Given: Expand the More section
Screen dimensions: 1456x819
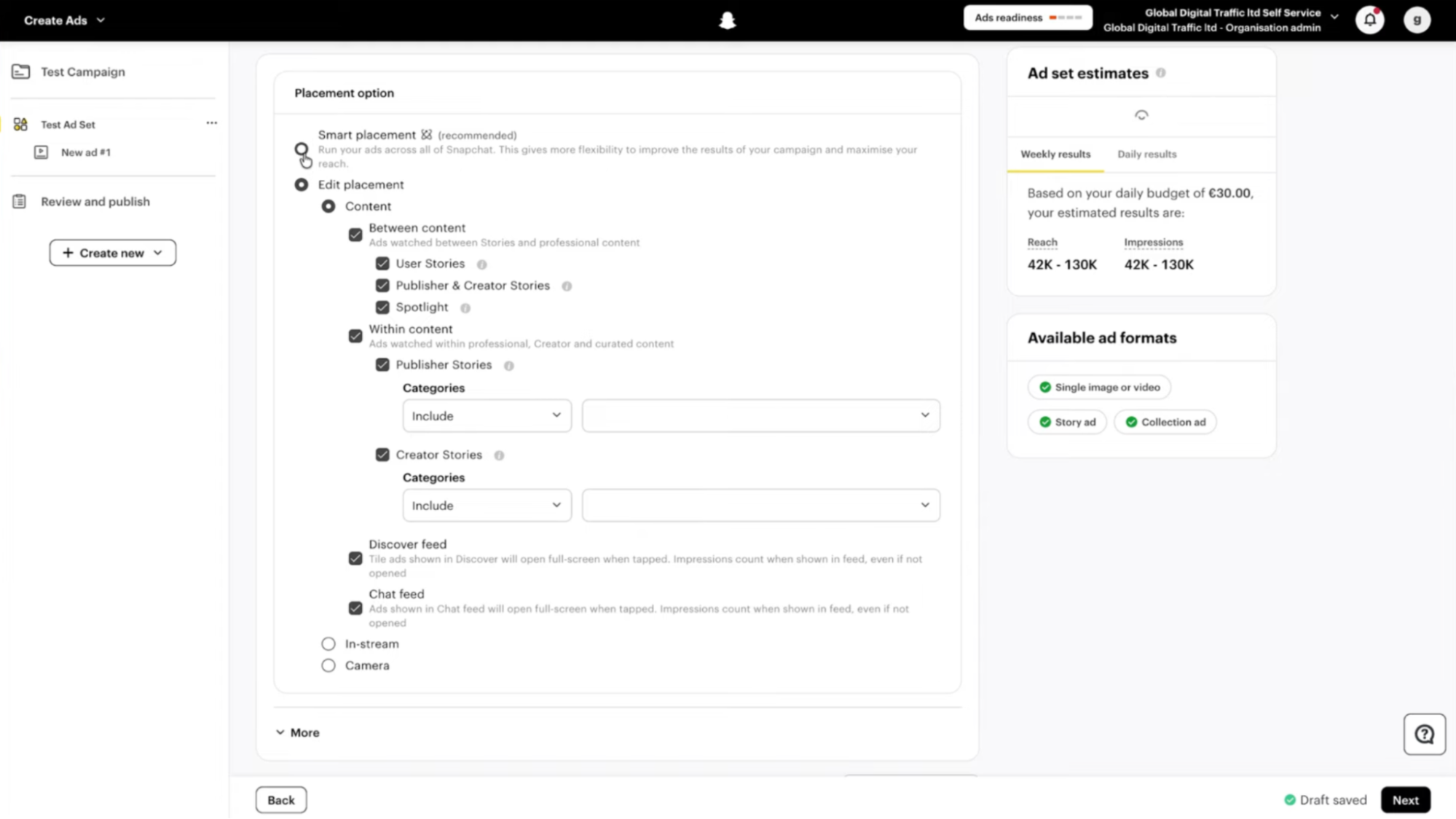Looking at the screenshot, I should (x=298, y=732).
